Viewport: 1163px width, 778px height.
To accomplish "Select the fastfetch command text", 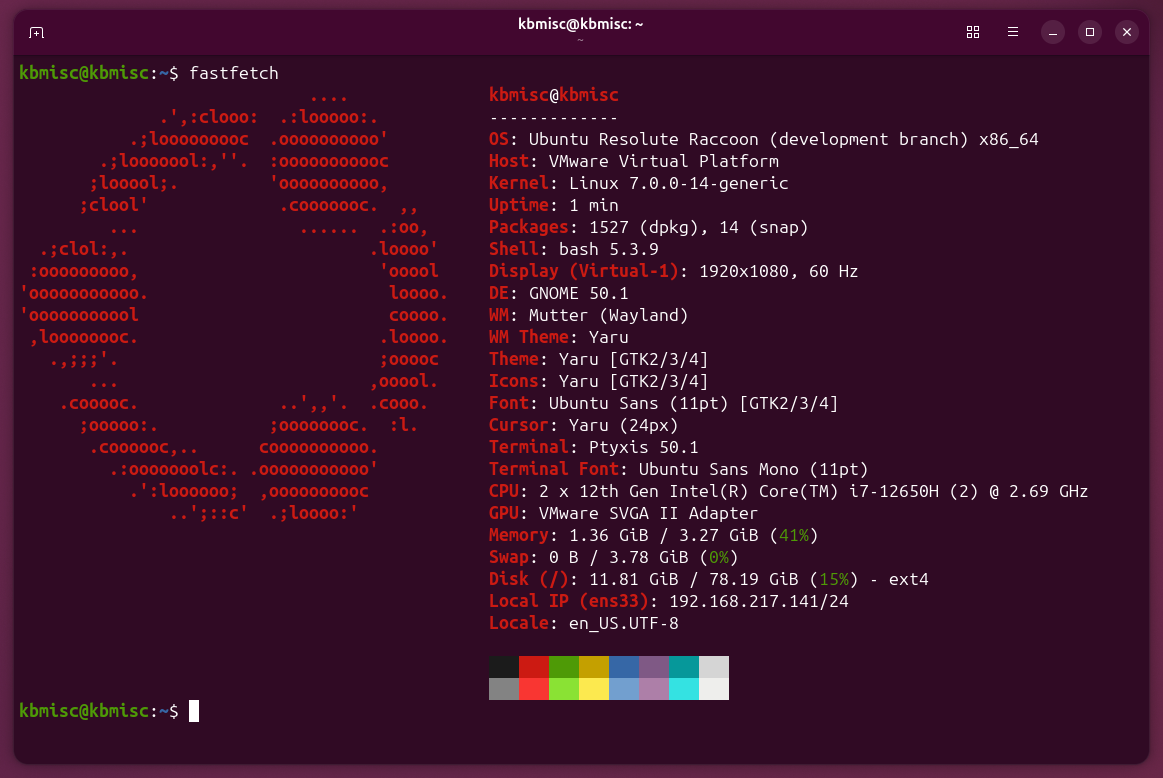I will 234,72.
